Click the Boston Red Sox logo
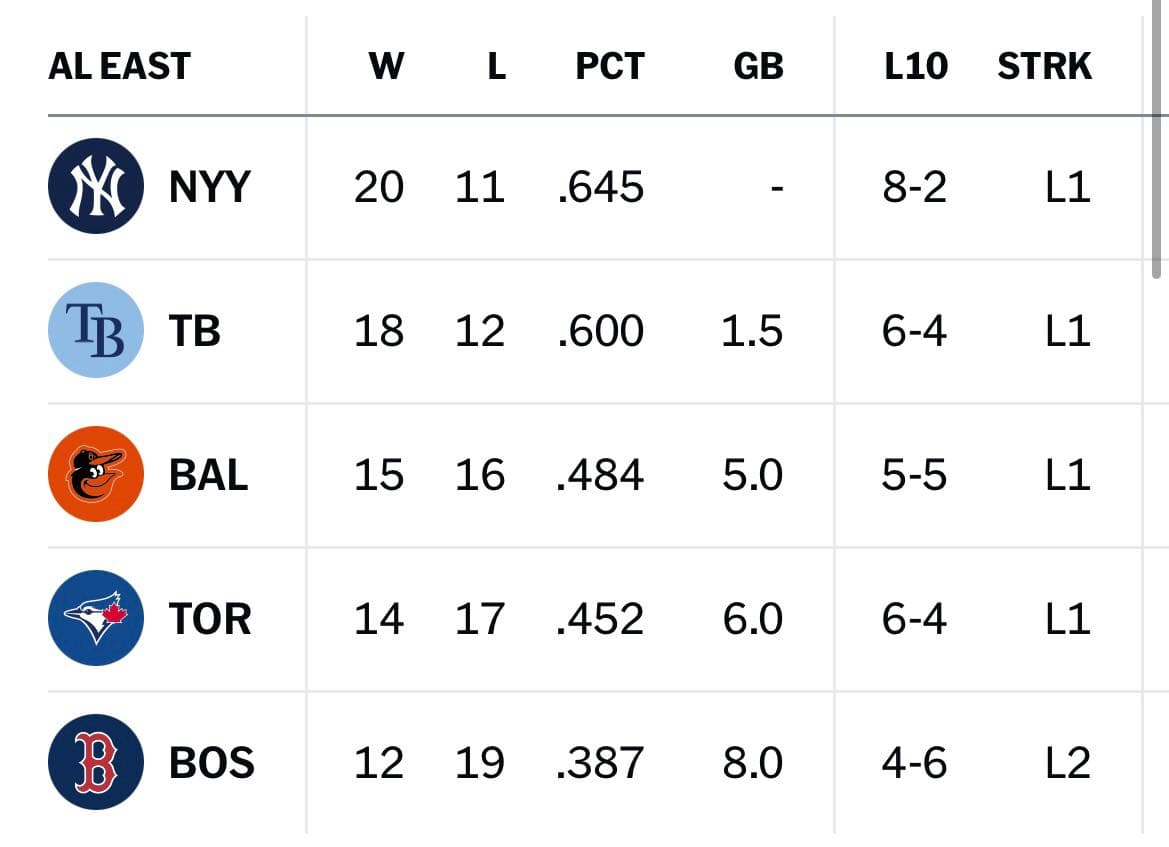Image resolution: width=1169 pixels, height=847 pixels. (x=96, y=762)
